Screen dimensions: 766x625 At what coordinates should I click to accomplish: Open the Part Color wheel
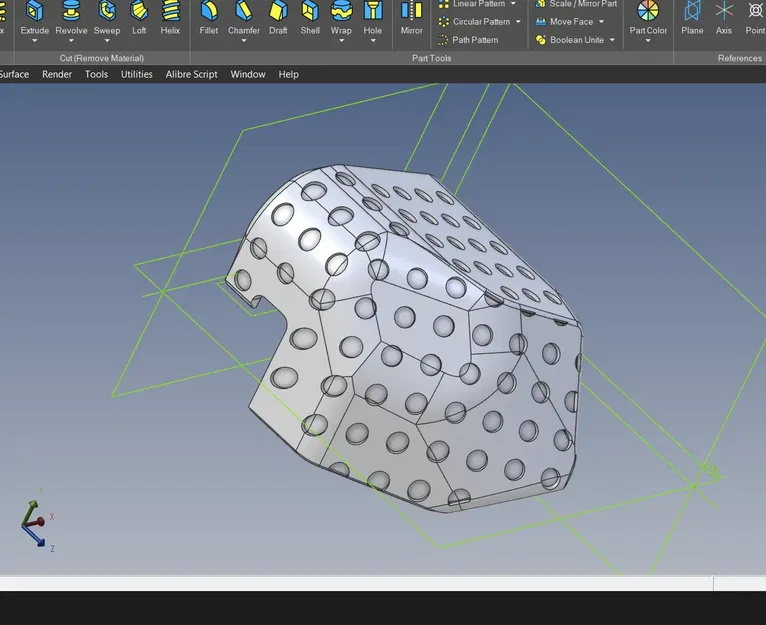pyautogui.click(x=648, y=12)
